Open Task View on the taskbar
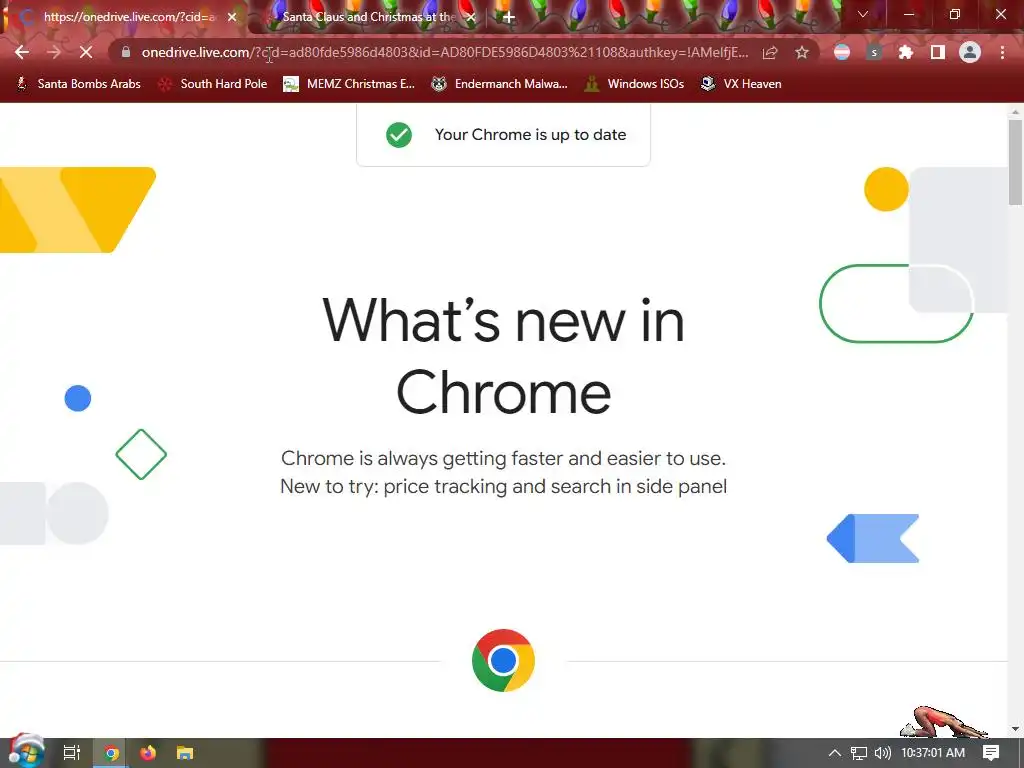Screen dimensions: 1024x768 pos(72,753)
